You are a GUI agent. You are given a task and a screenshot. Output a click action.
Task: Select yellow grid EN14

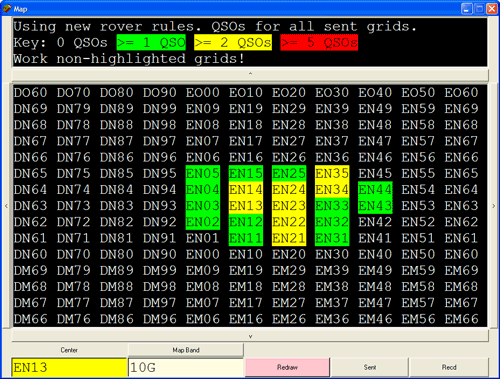coord(246,189)
